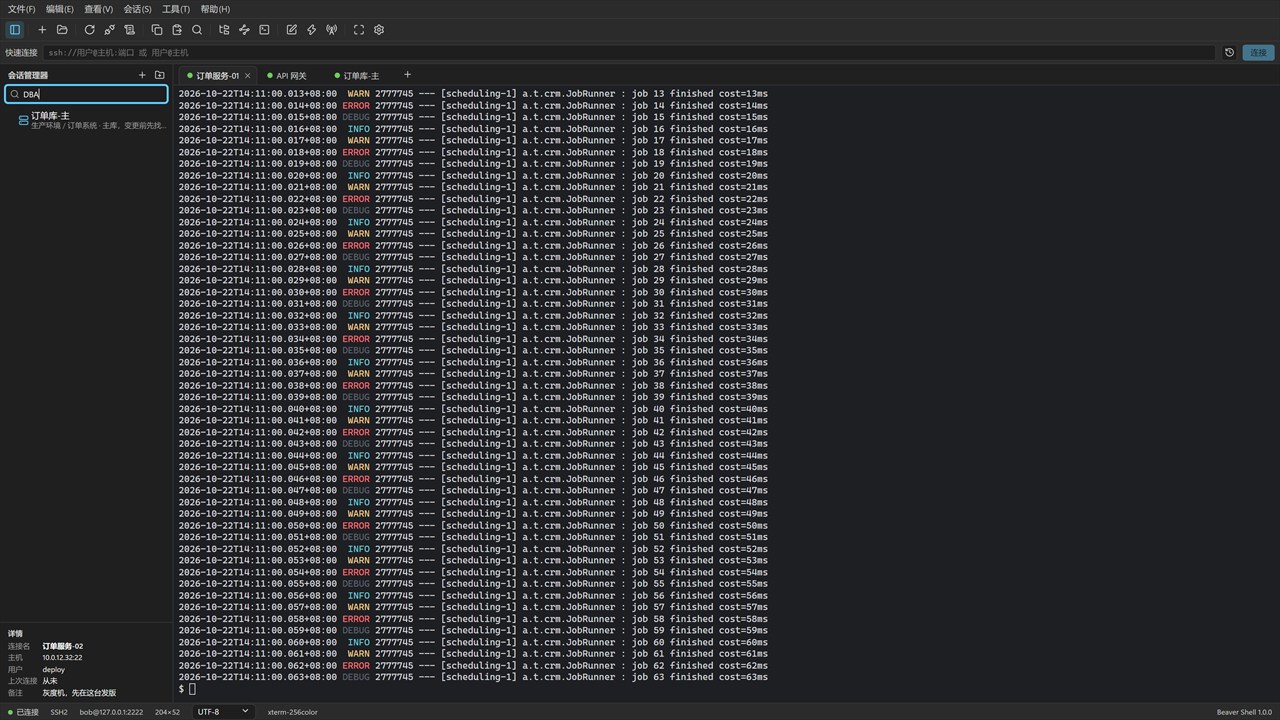1280x720 pixels.
Task: Open settings with the gear icon
Action: 379,30
